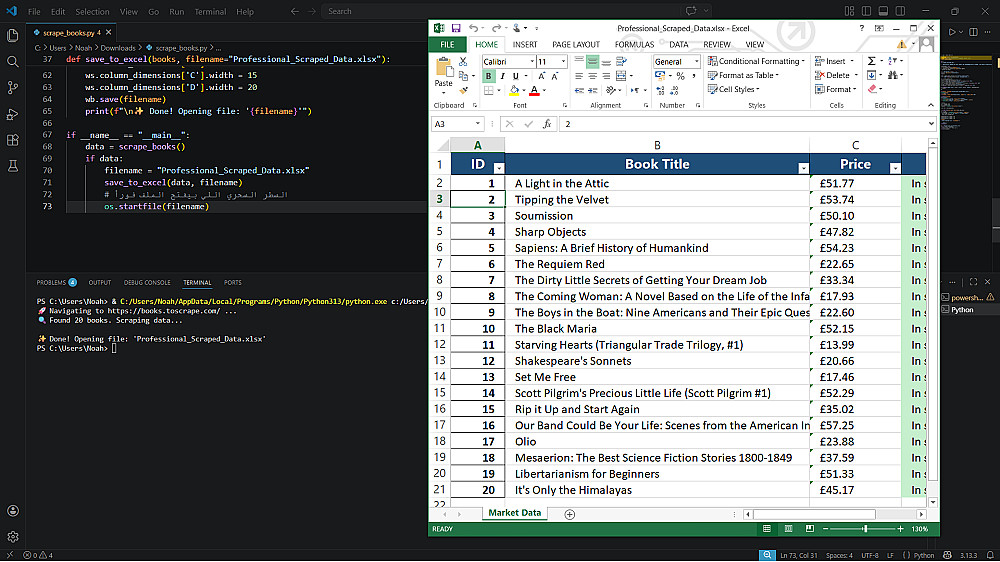Switch to the PROBLEMS panel tab
This screenshot has height=562, width=1000.
(51, 283)
